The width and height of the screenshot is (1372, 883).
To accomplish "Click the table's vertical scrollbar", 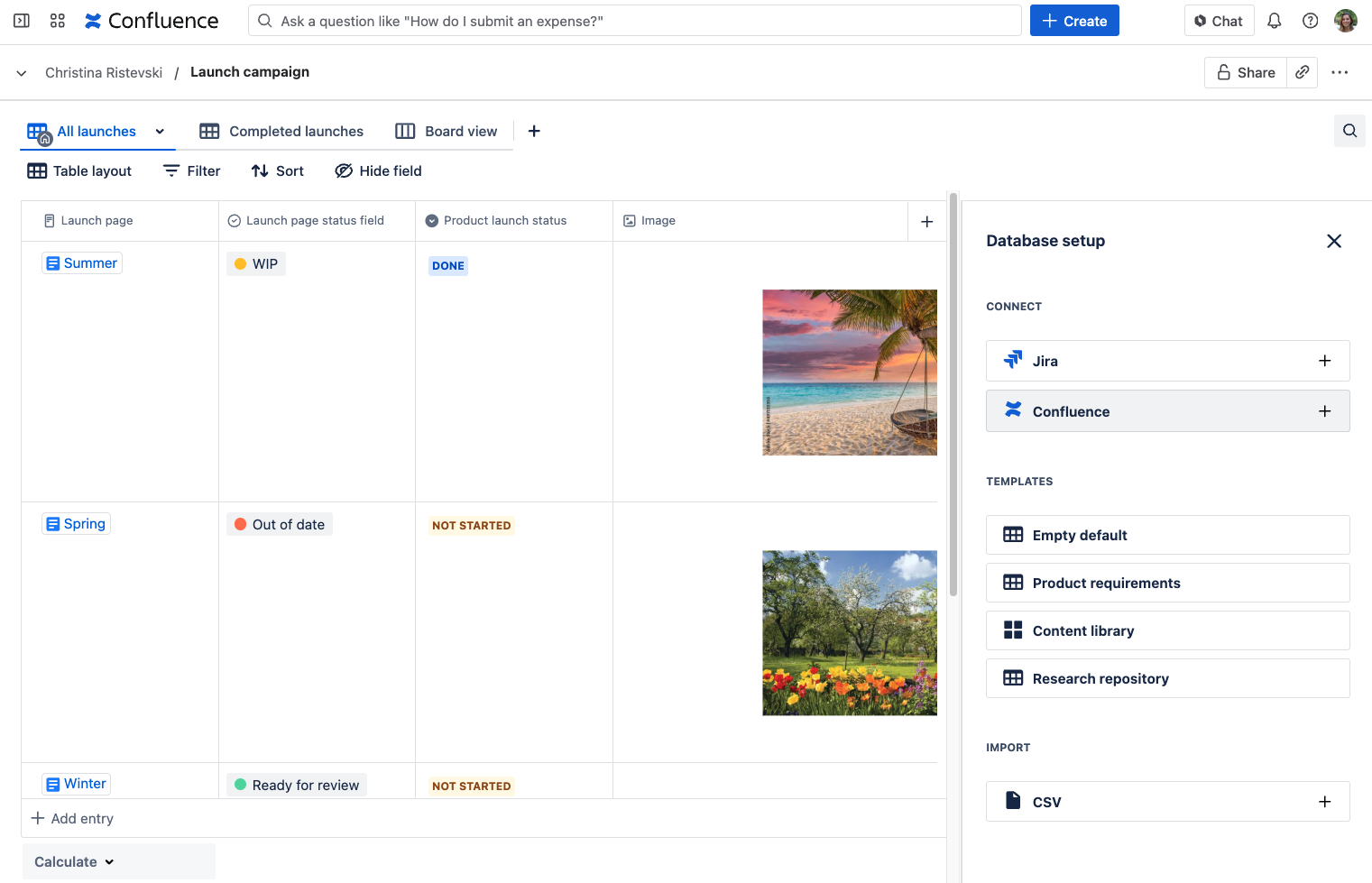I will [x=953, y=394].
